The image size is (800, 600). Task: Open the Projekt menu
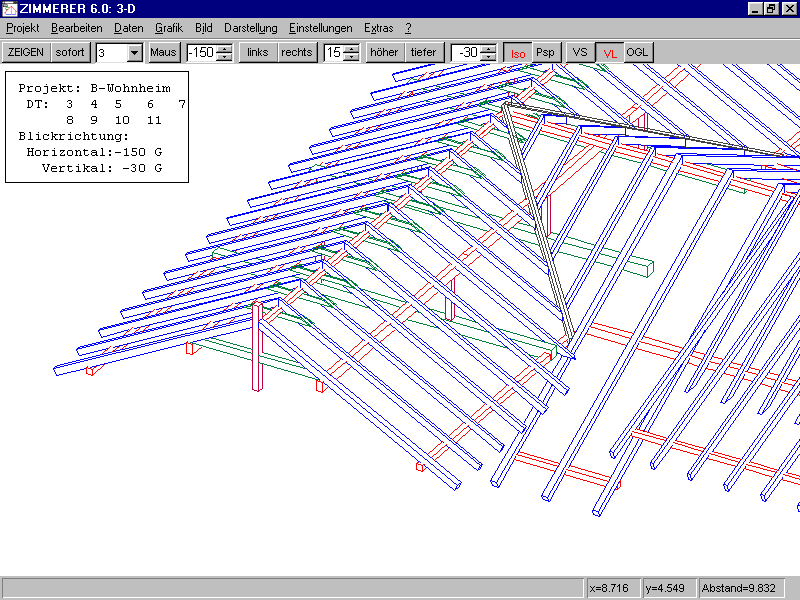point(23,28)
